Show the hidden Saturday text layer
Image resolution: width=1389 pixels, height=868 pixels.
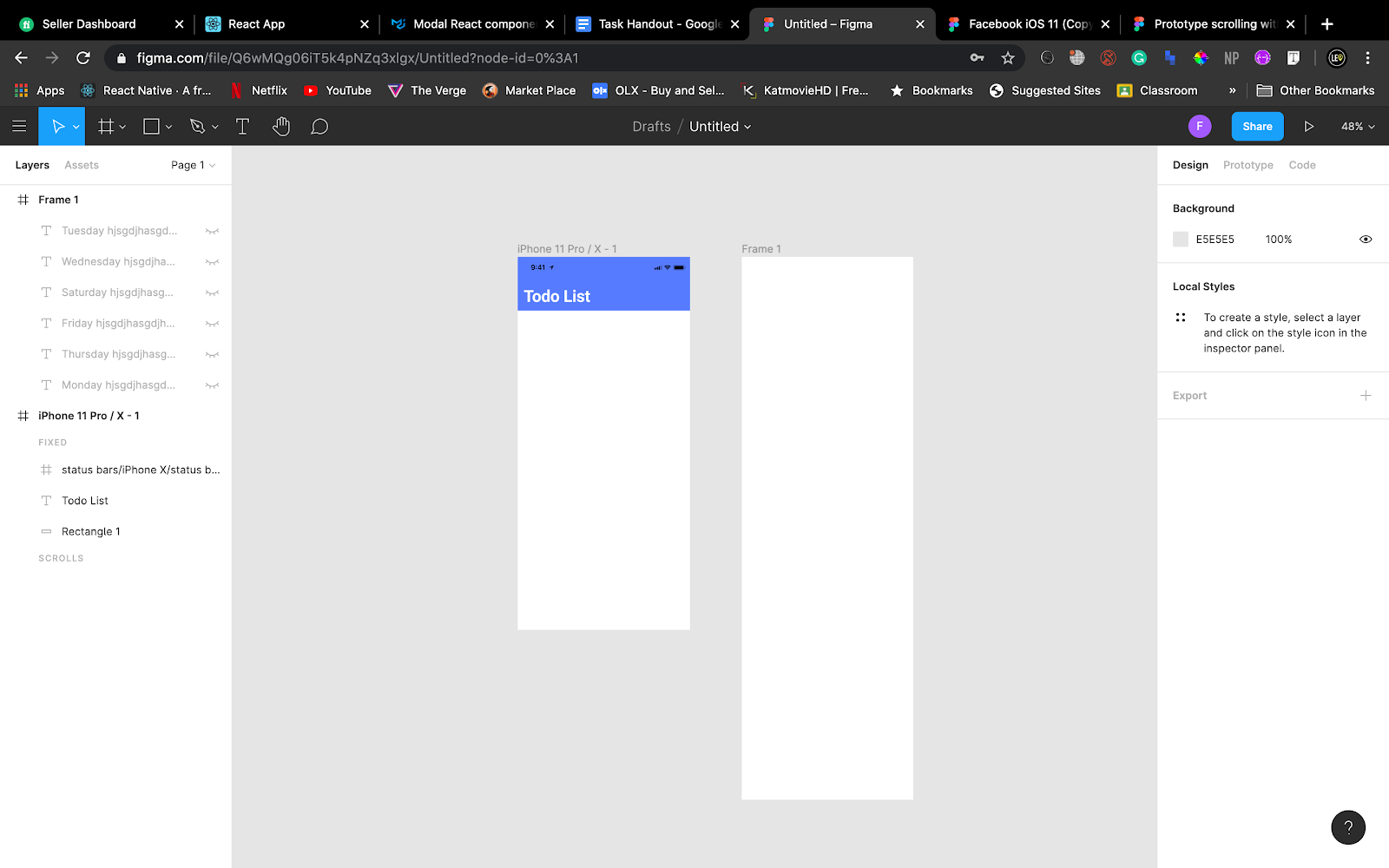212,293
